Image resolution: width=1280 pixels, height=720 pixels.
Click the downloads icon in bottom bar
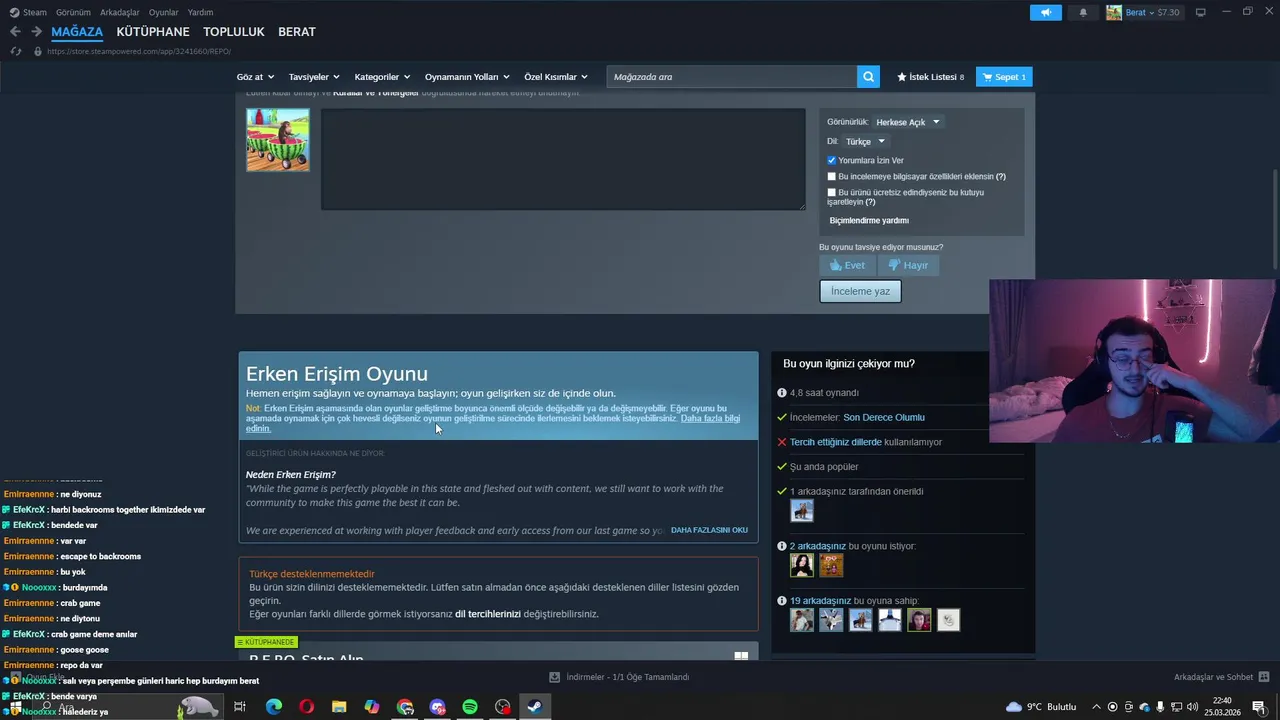pos(555,677)
